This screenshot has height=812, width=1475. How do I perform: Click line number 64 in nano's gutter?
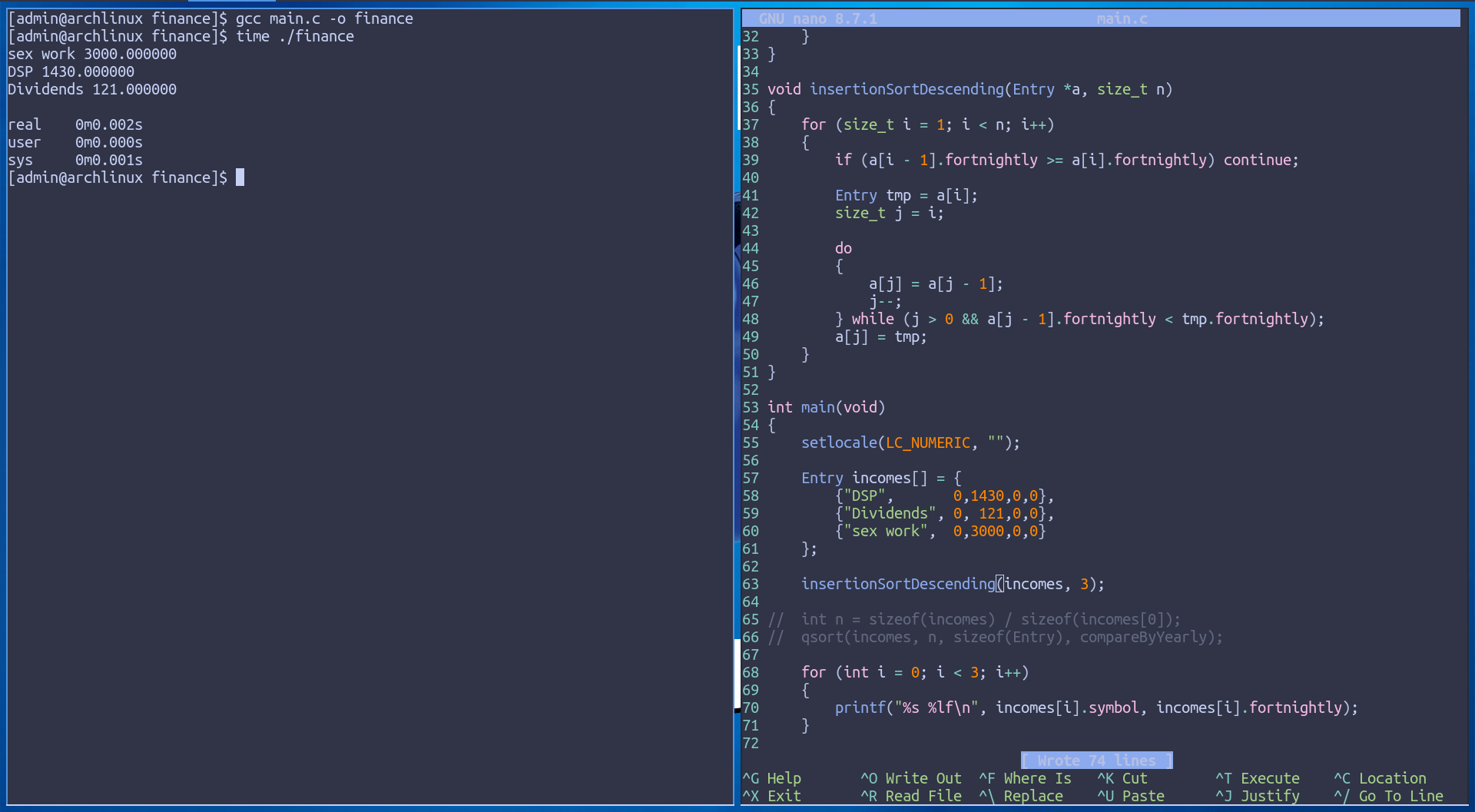tap(751, 602)
